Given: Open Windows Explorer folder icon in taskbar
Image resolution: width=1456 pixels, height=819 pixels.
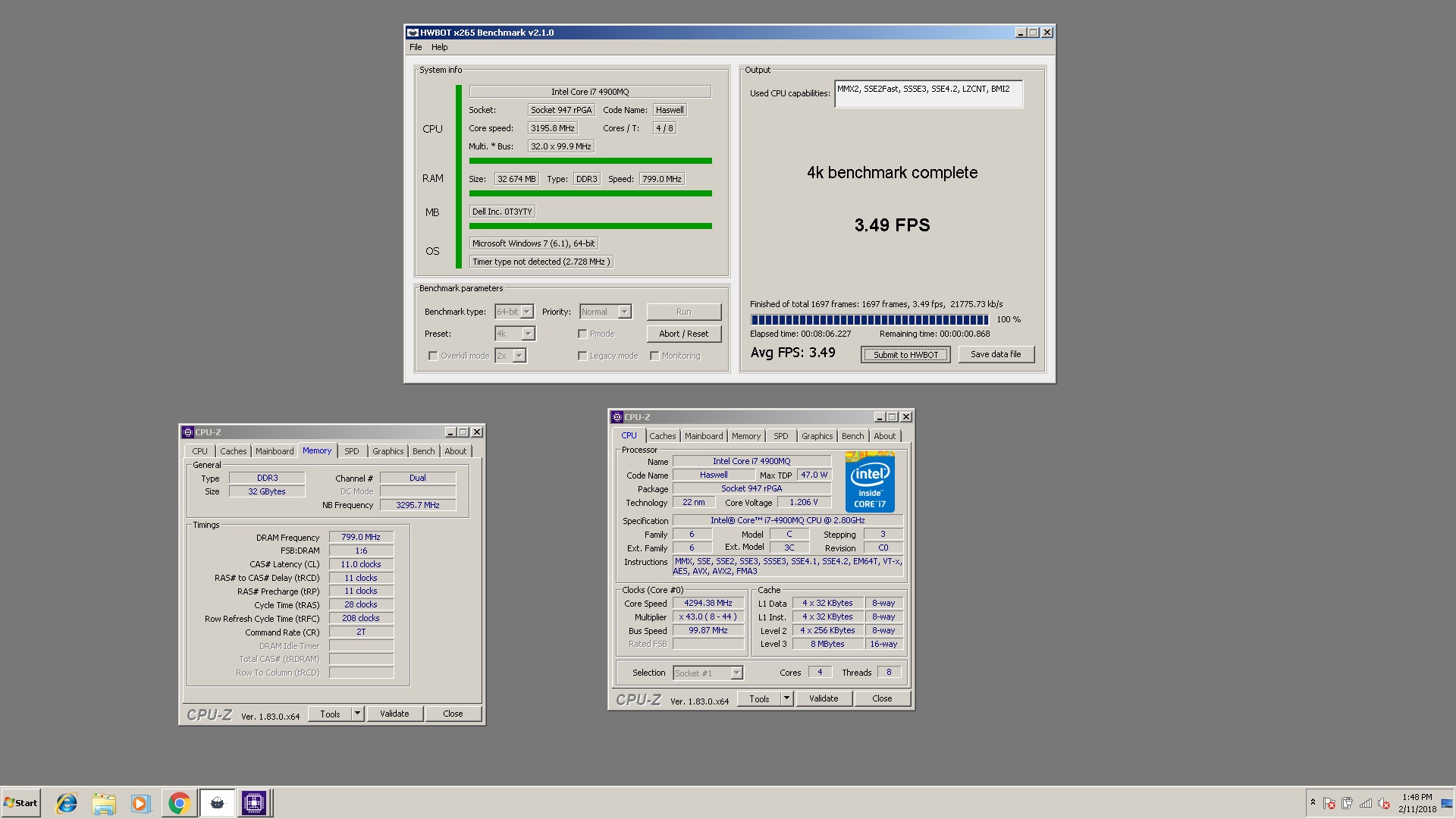Looking at the screenshot, I should point(104,803).
